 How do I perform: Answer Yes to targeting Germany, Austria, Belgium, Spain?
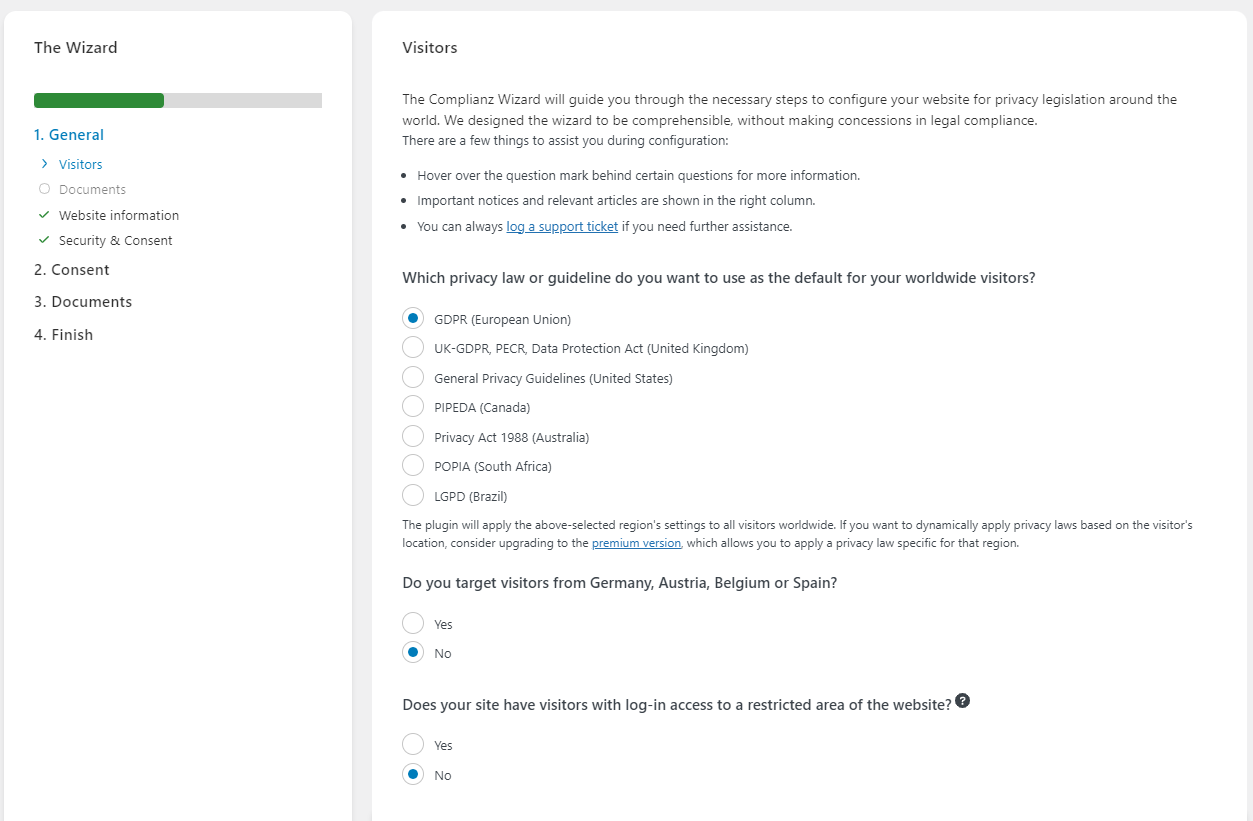click(x=413, y=624)
